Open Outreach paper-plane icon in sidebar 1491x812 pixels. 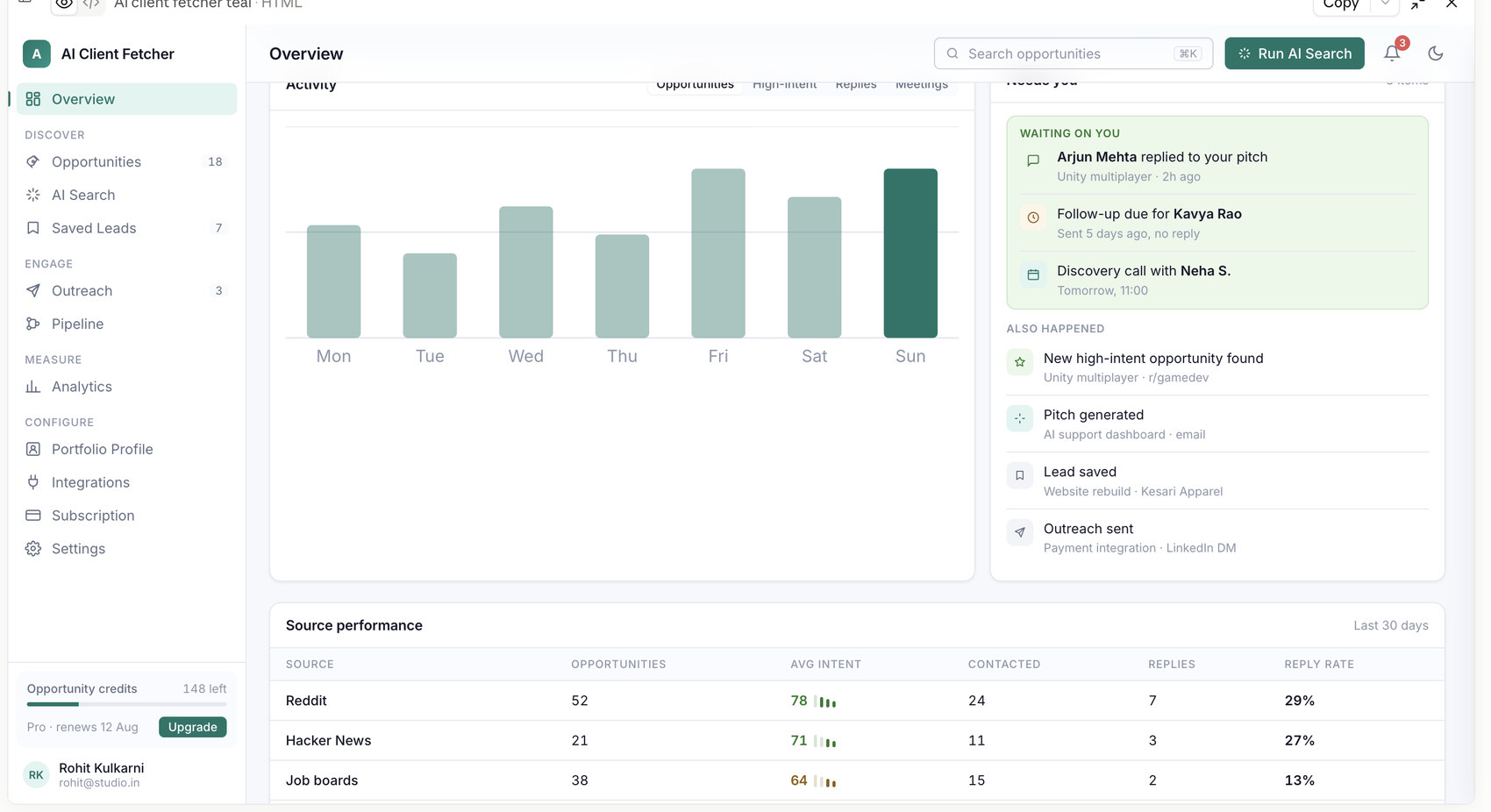[33, 290]
